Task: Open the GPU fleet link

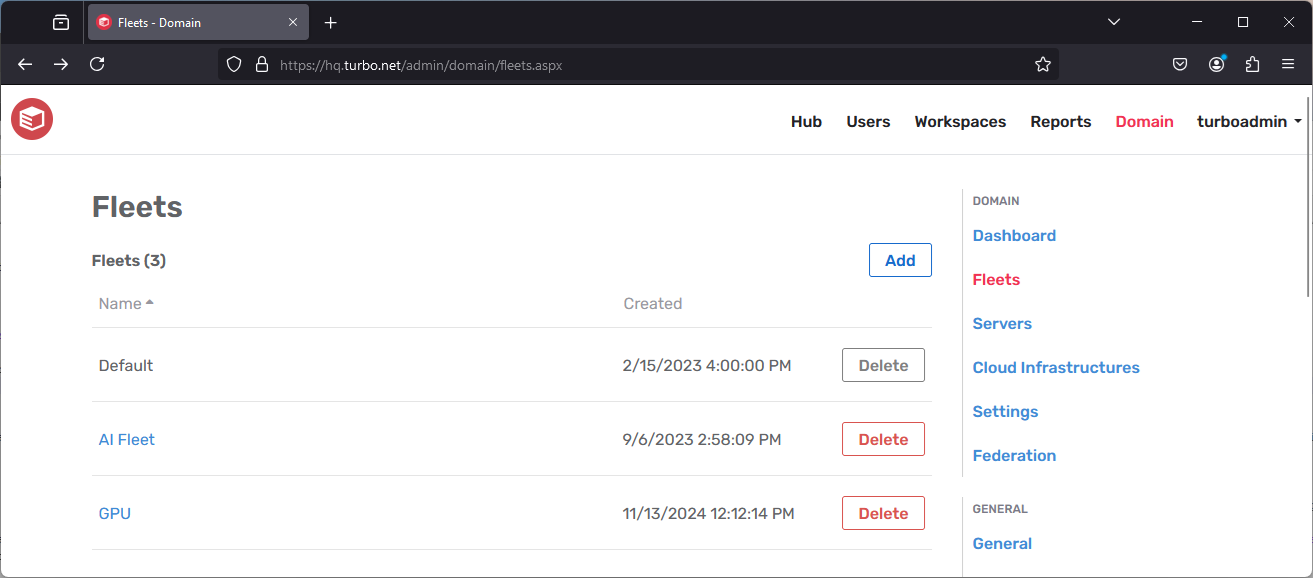Action: pyautogui.click(x=114, y=513)
